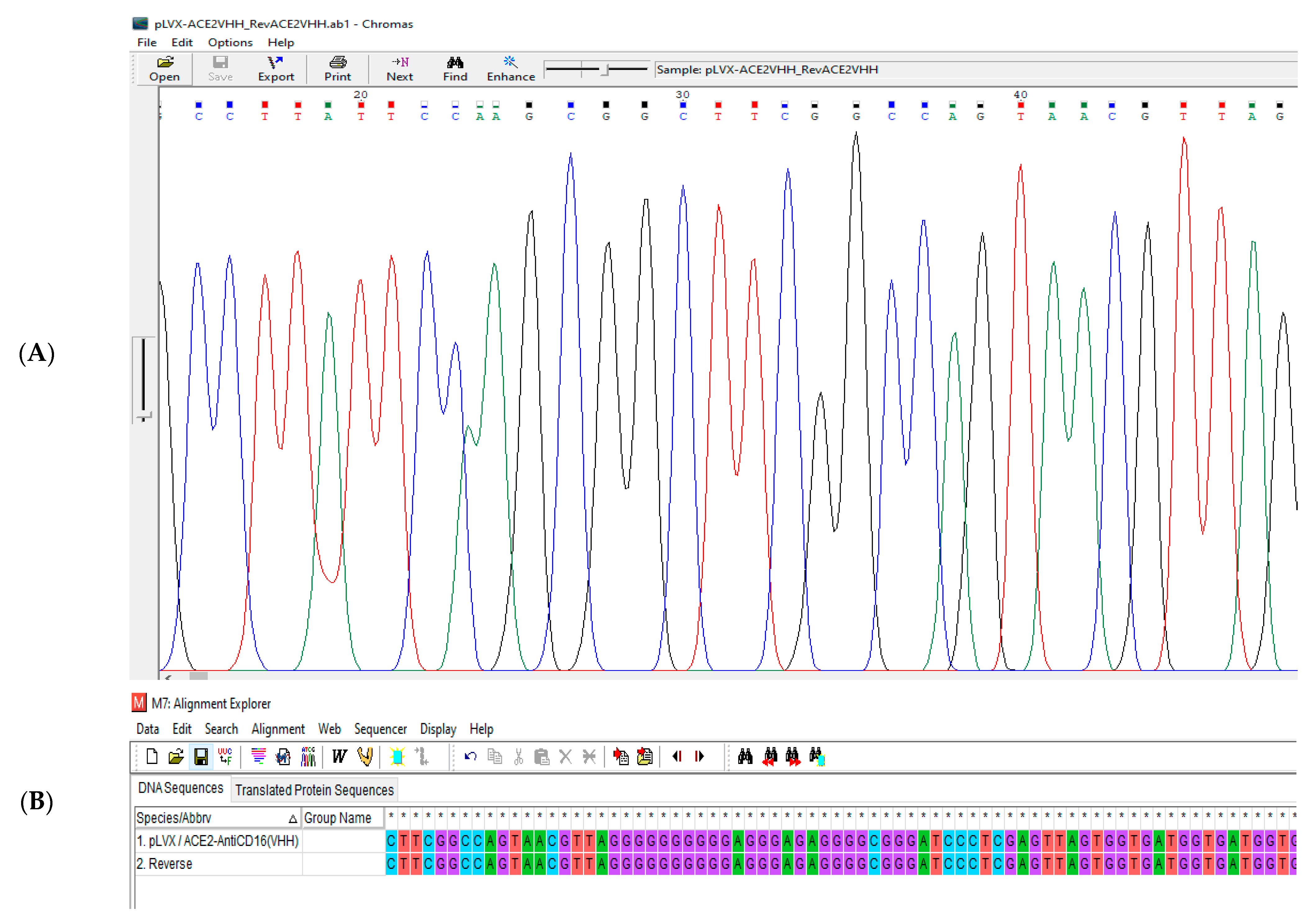Click the MUSCLE alignment arm icon
Screen dimensions: 1316x921
[364, 756]
